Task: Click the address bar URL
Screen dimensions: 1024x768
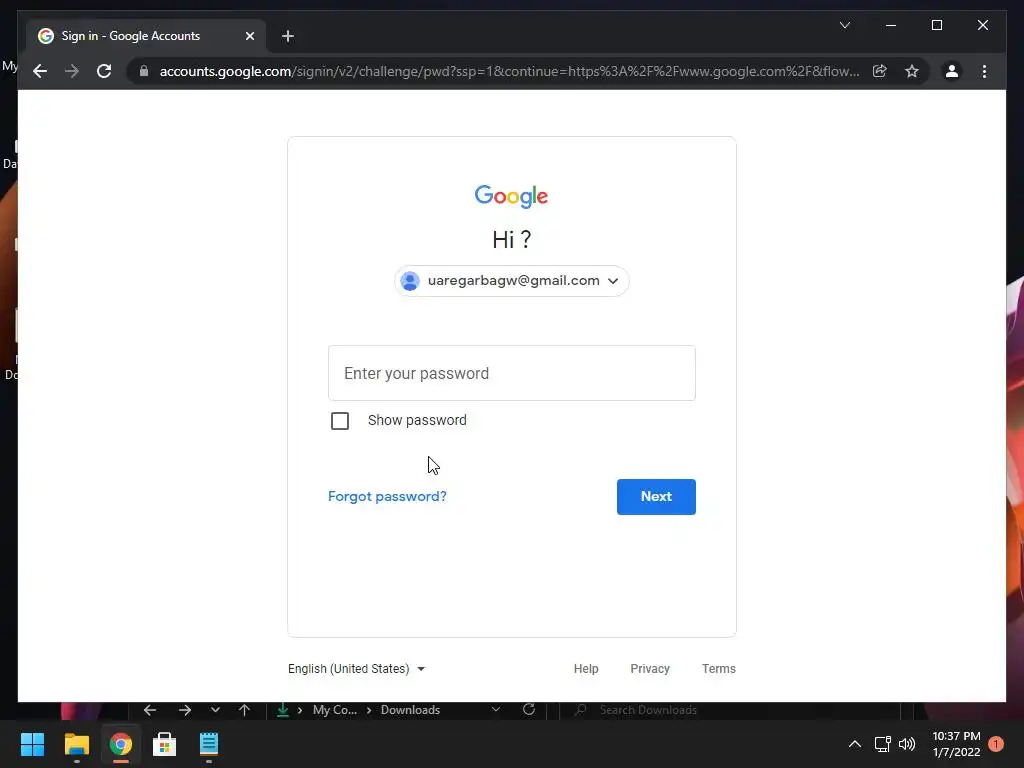Action: coord(509,71)
